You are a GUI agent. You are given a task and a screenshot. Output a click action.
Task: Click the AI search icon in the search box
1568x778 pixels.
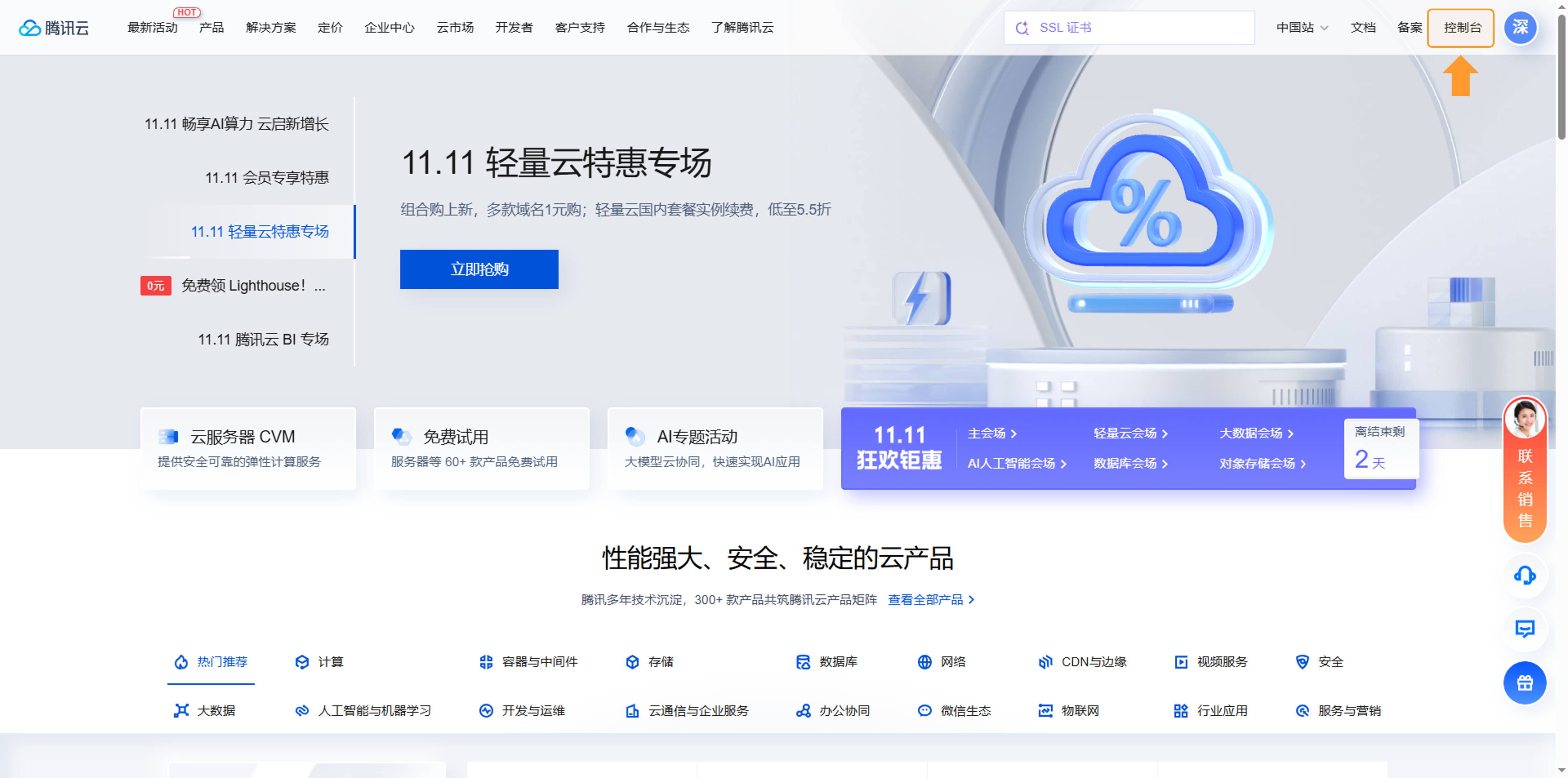tap(1022, 28)
